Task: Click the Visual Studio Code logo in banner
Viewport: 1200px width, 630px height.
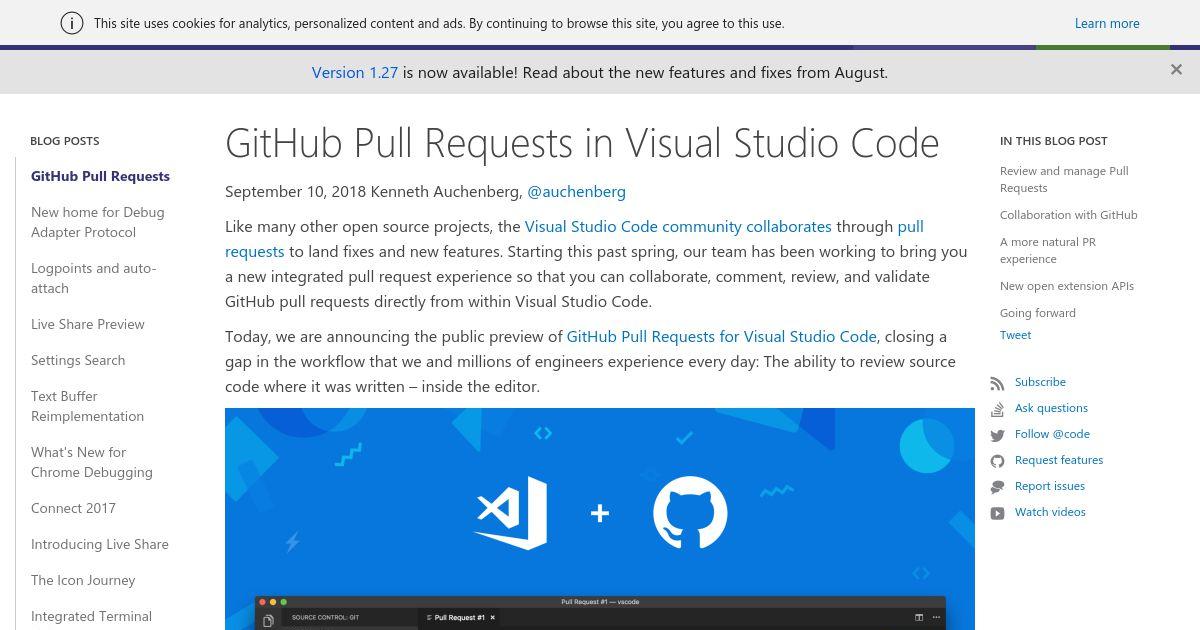Action: coord(511,513)
